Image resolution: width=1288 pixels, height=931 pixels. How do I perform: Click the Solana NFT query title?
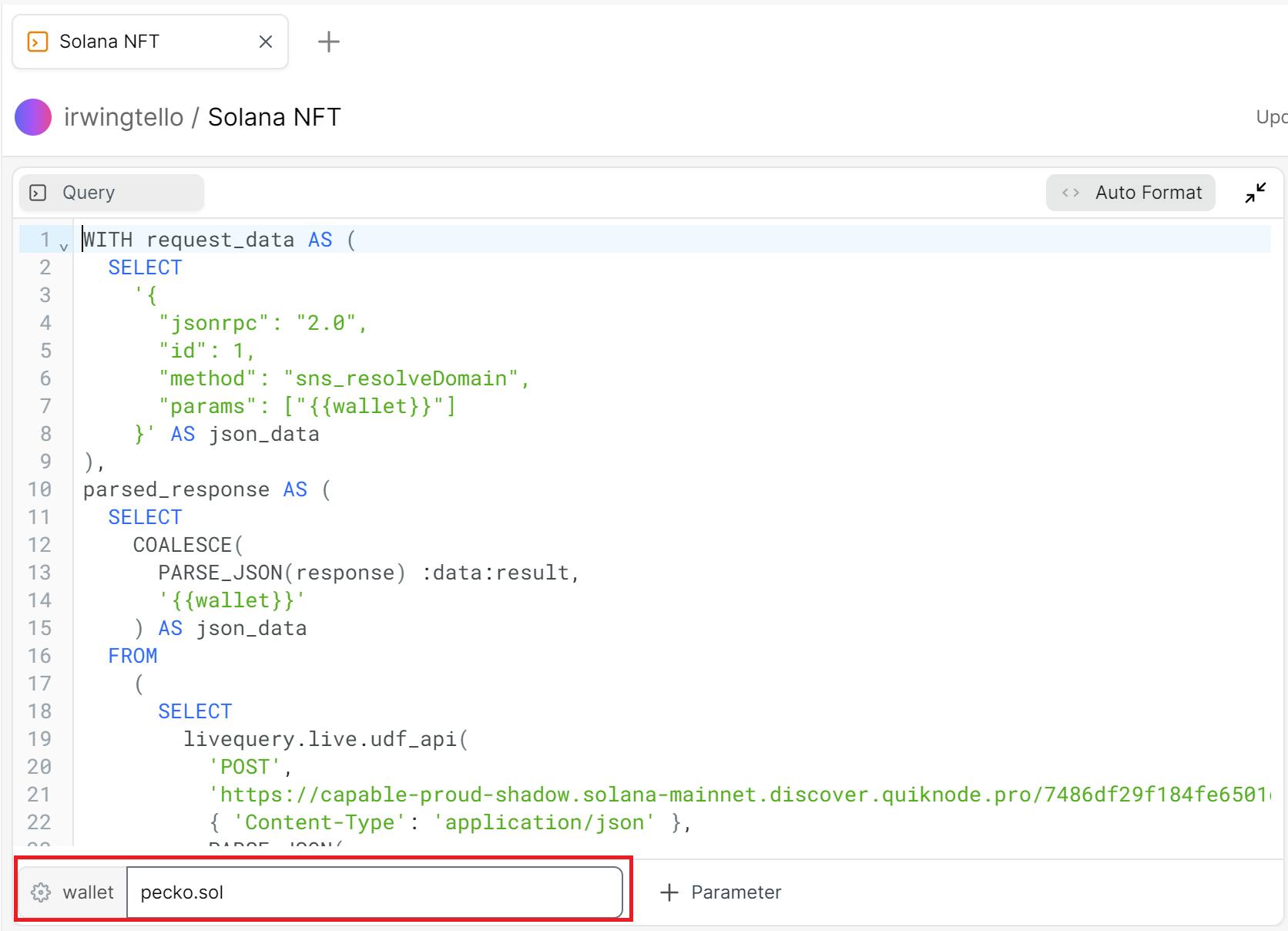274,117
